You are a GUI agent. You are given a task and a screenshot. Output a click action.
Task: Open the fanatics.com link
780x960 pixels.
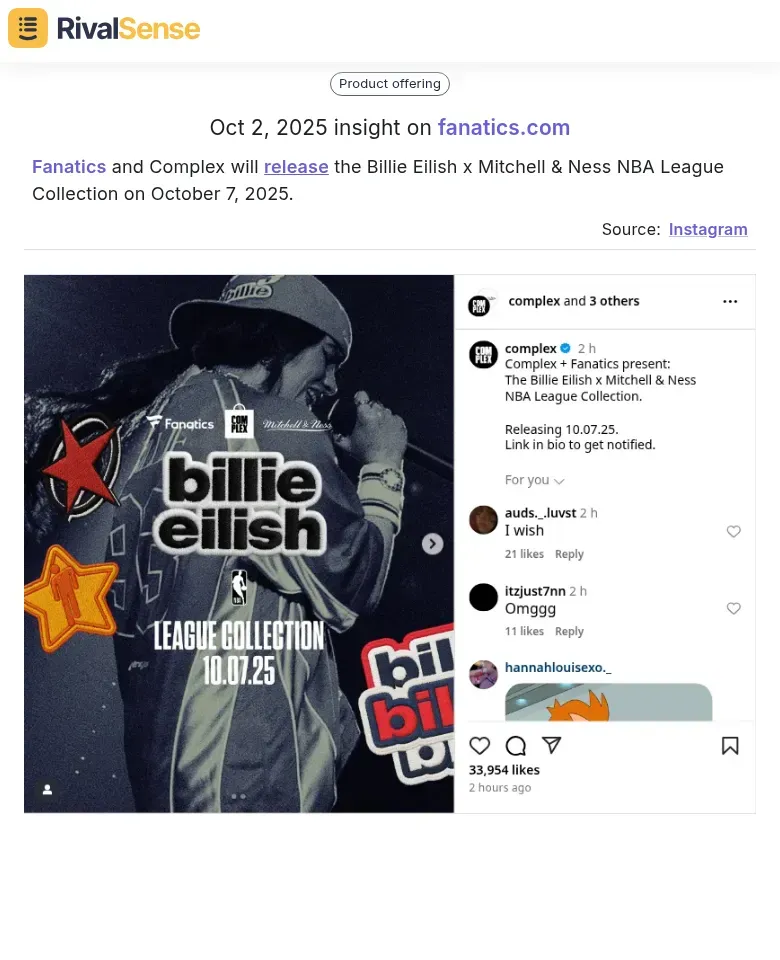point(504,127)
